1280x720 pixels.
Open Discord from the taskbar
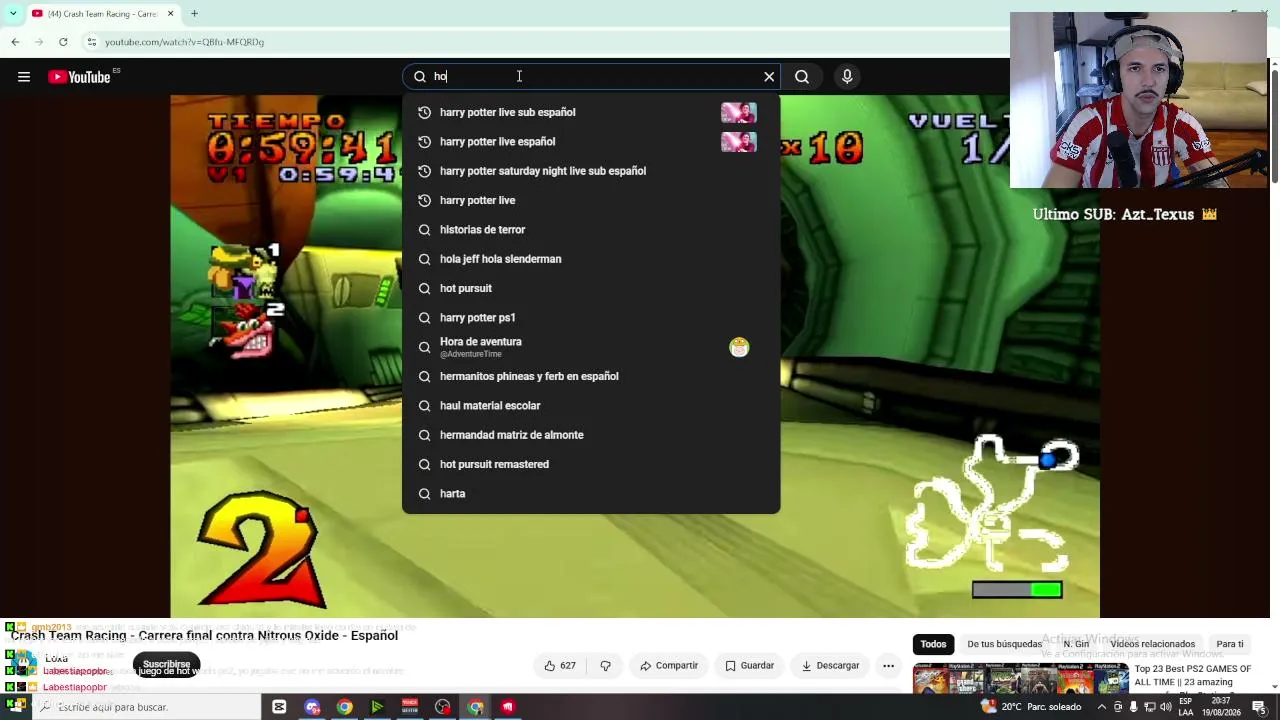(312, 707)
